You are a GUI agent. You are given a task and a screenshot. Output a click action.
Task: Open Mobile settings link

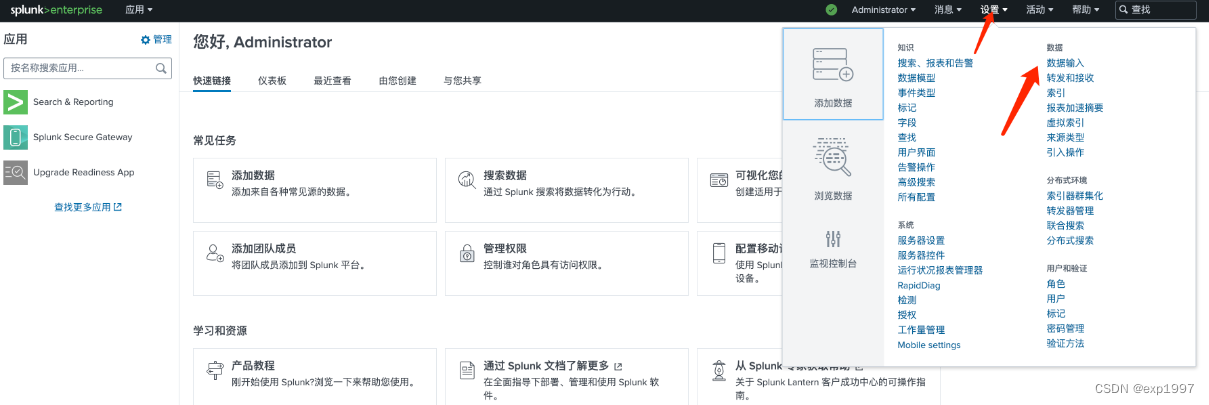point(929,345)
